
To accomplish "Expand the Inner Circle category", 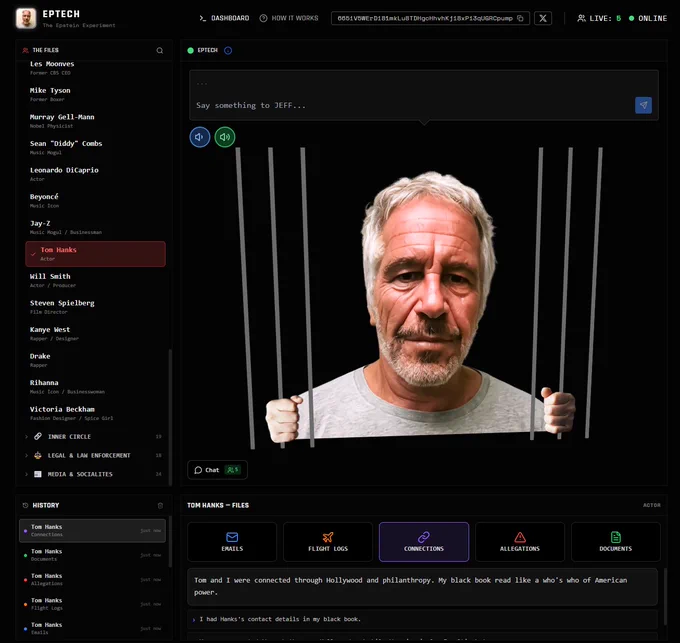I will coord(93,437).
